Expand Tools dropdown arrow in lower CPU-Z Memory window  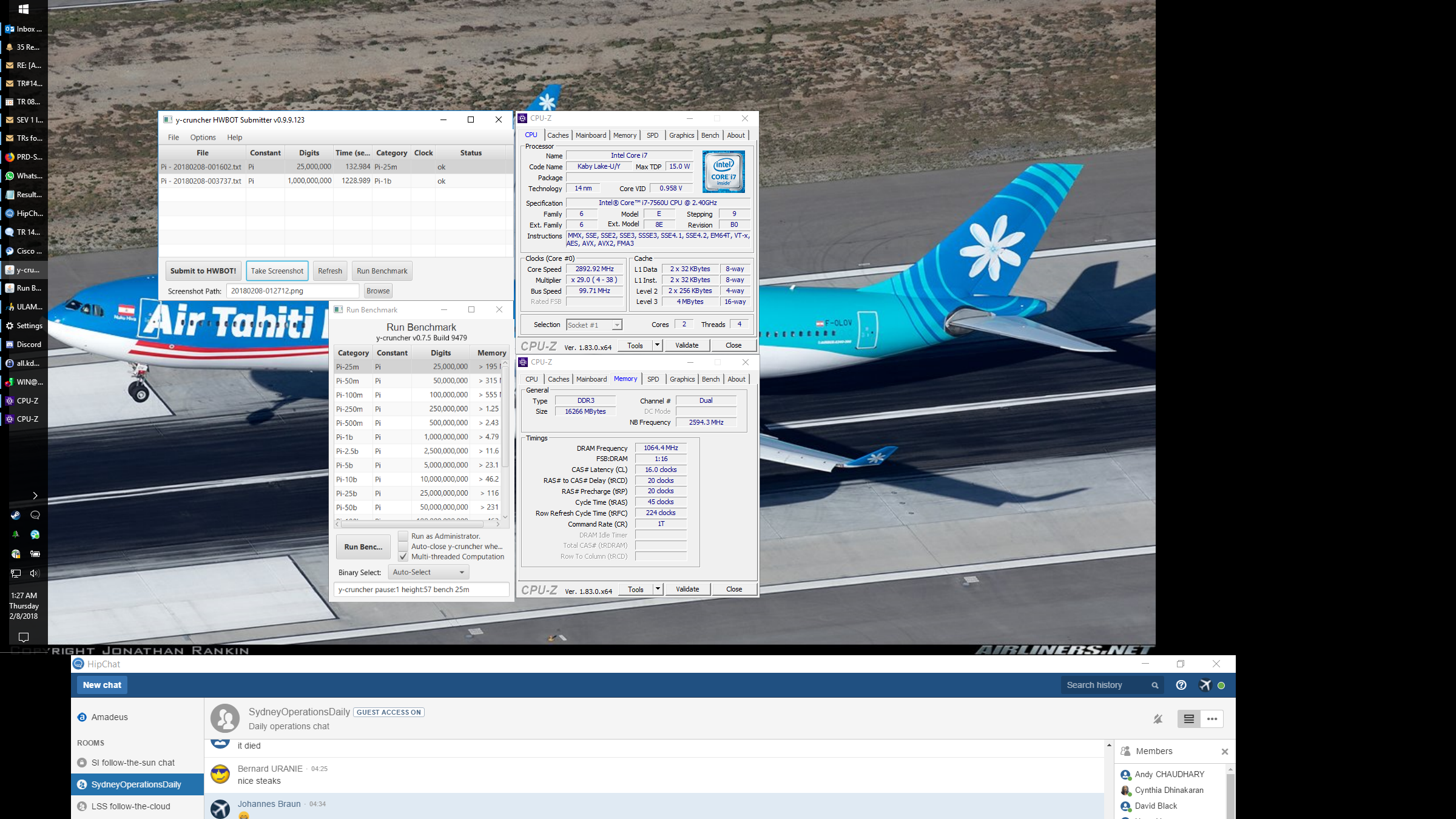pos(658,589)
